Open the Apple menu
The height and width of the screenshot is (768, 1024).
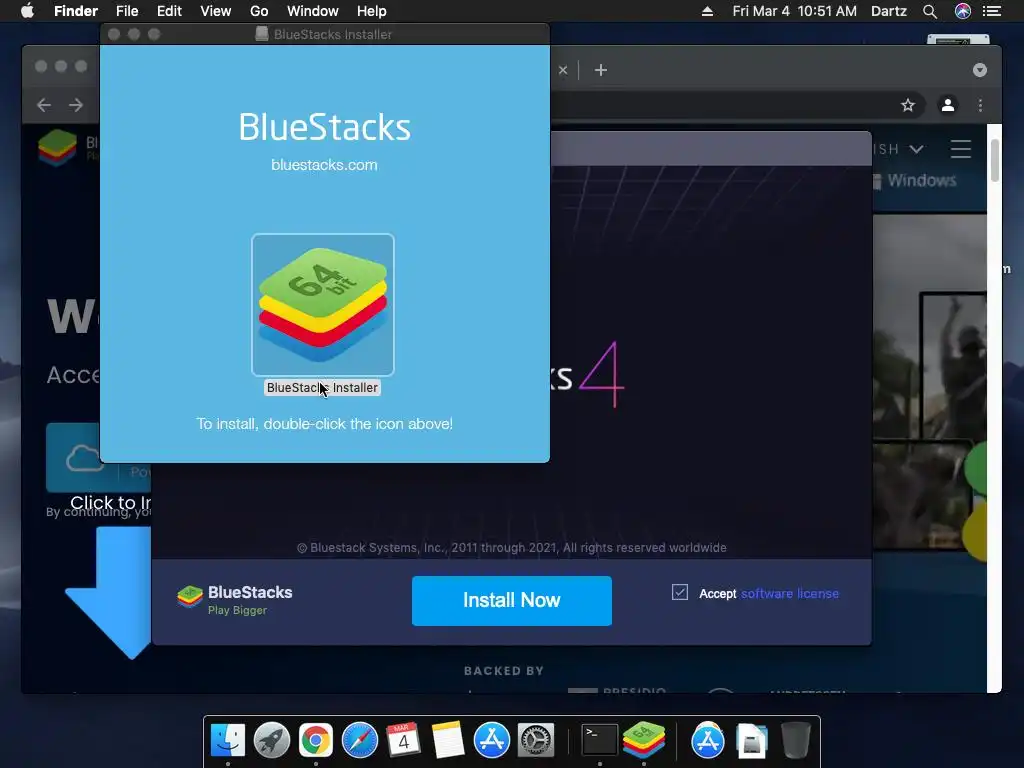point(27,11)
